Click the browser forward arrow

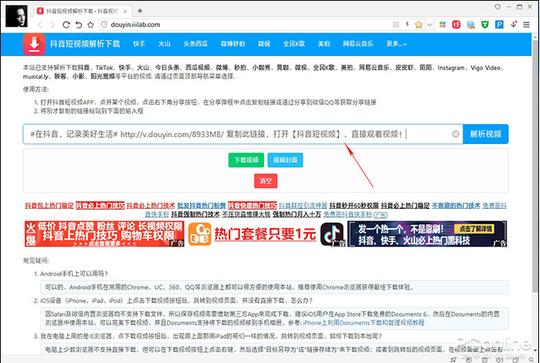tap(52, 25)
